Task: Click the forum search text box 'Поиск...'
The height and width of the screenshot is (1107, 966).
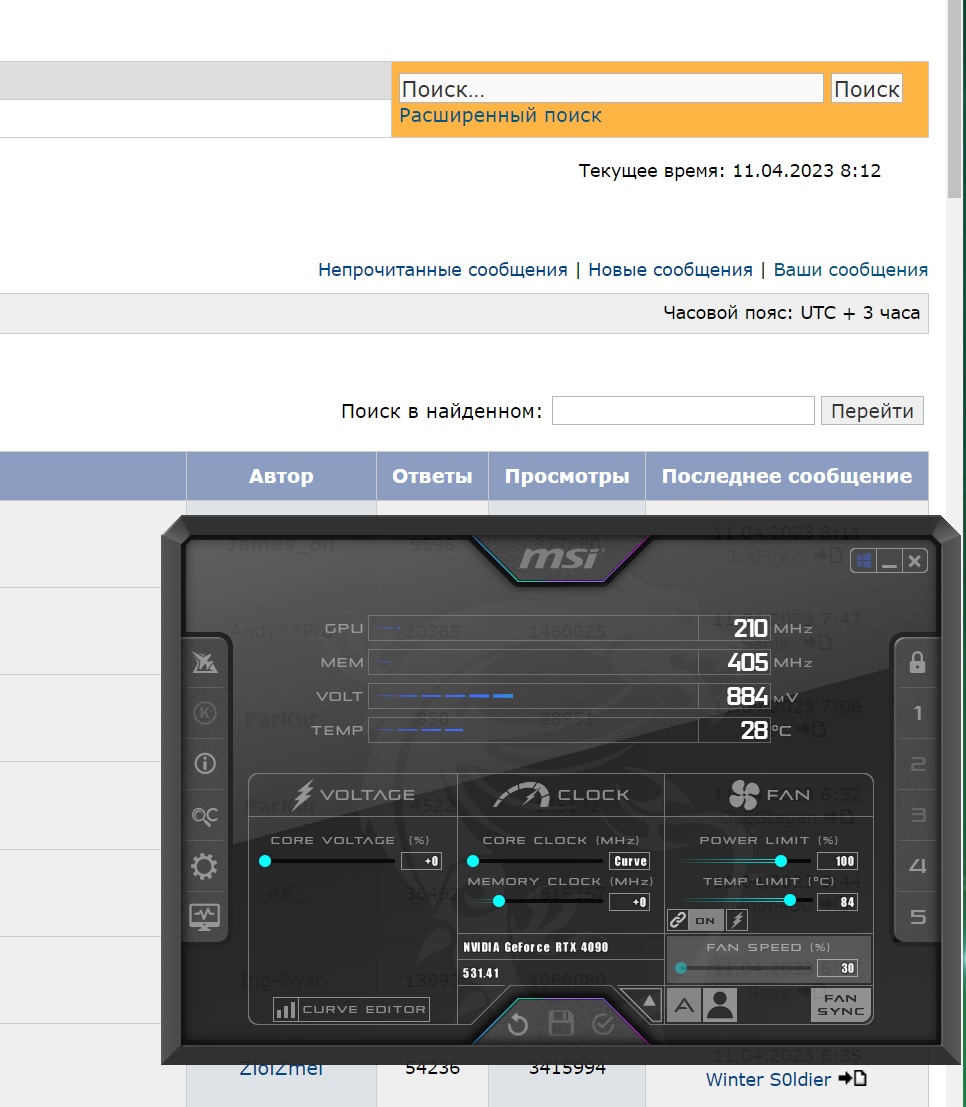Action: [x=611, y=89]
